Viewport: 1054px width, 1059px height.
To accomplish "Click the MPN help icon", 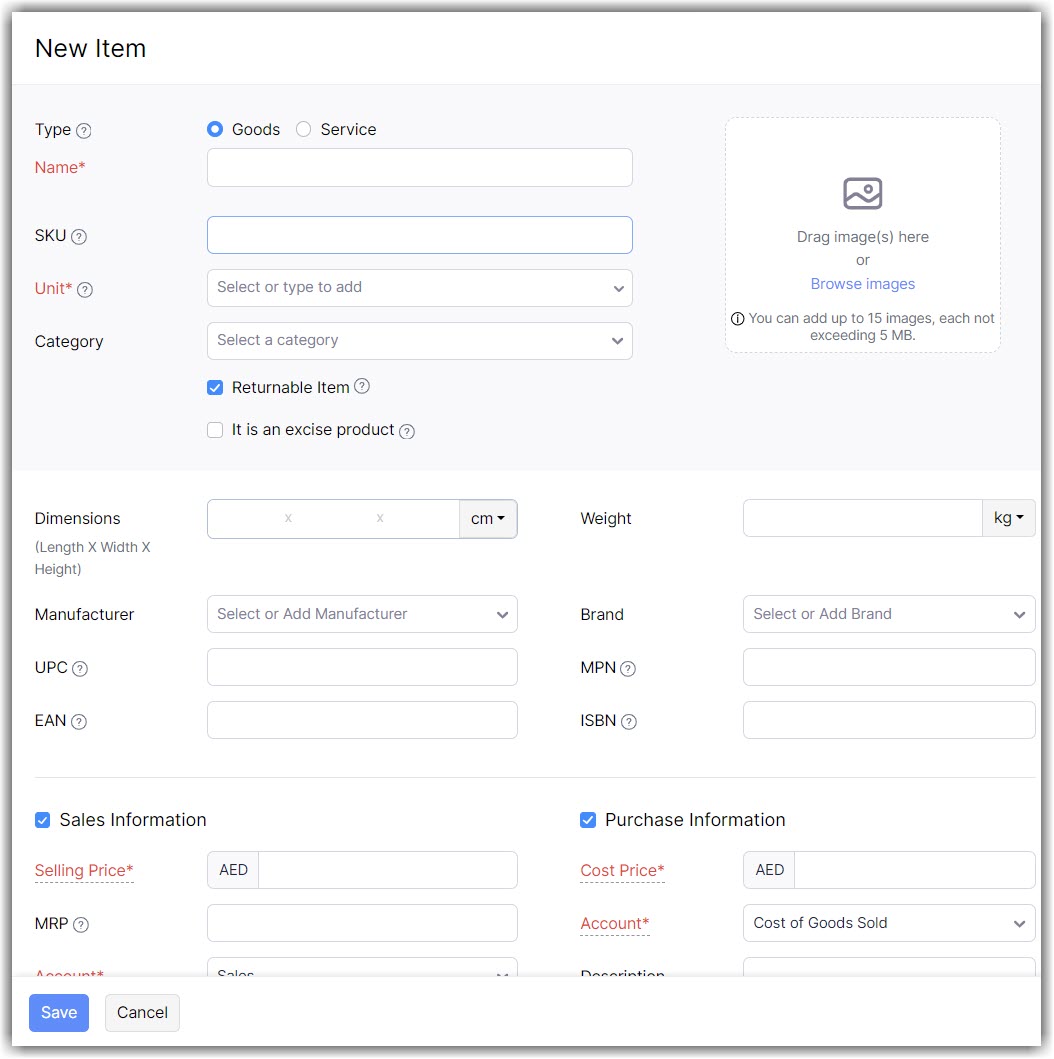I will (628, 669).
